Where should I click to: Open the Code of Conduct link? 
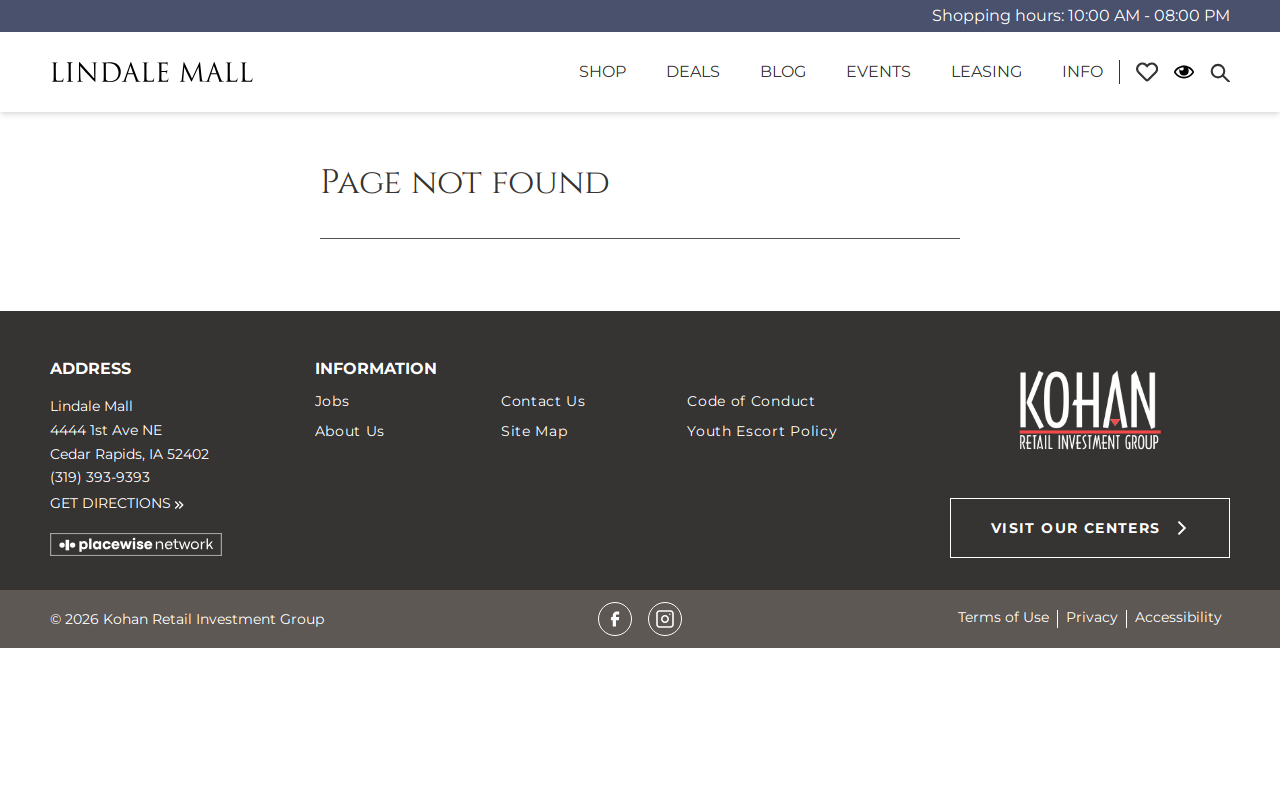(751, 401)
